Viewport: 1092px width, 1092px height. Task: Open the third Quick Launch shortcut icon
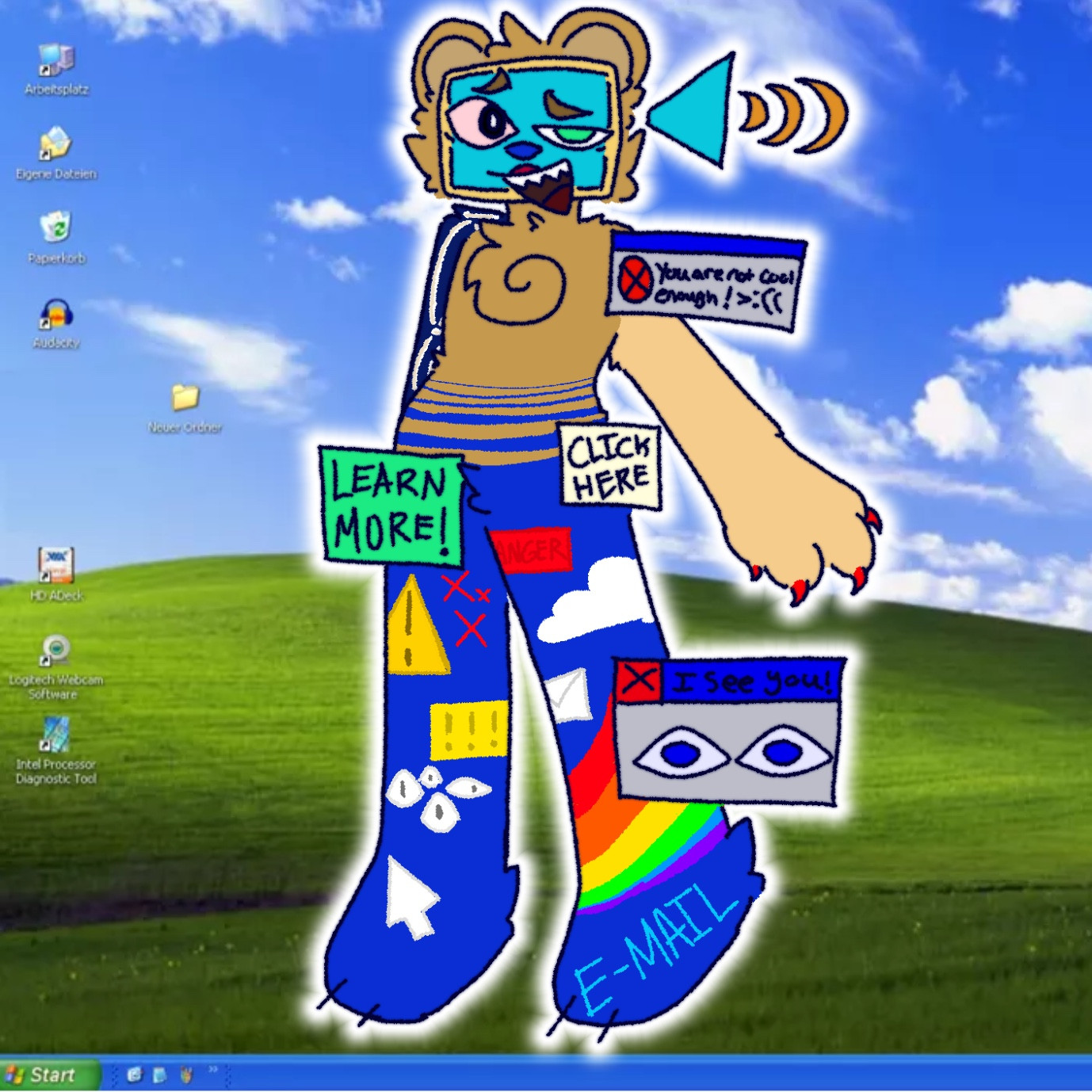click(187, 1075)
